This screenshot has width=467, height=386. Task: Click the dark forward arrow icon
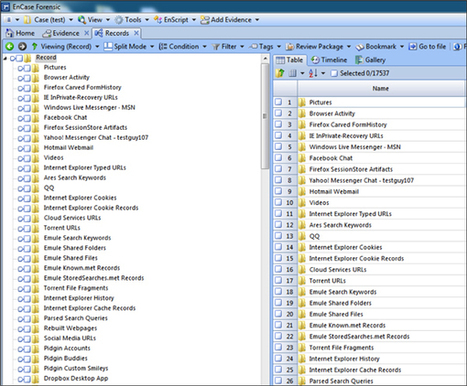[x=22, y=46]
